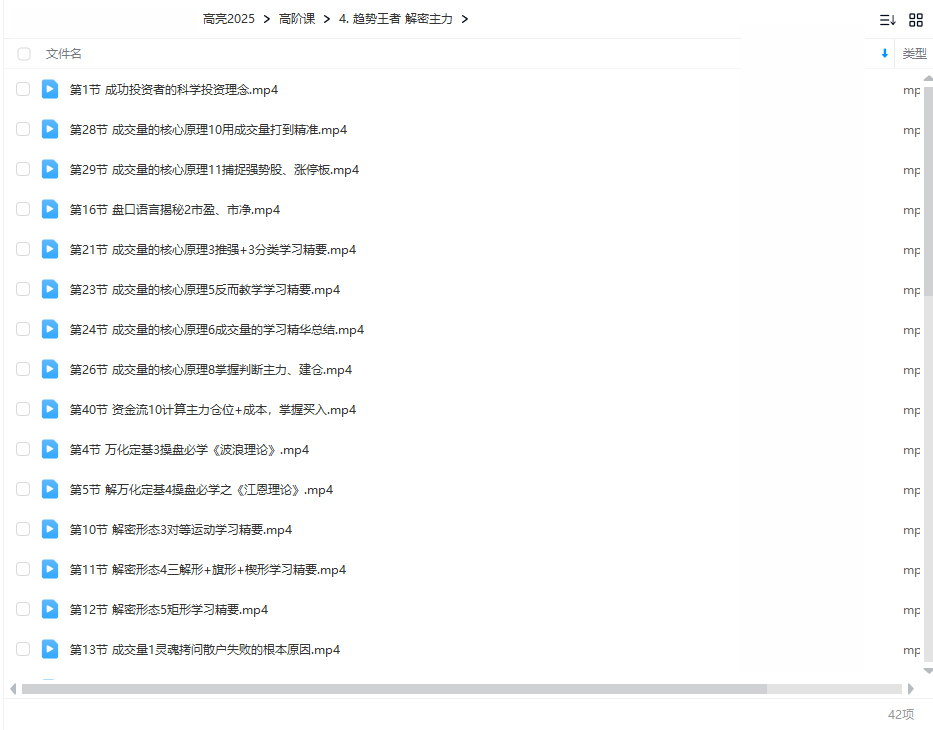The height and width of the screenshot is (730, 933).
Task: Open file 第21节 成交量的核心原理3 学习精要.mp4
Action: [212, 250]
